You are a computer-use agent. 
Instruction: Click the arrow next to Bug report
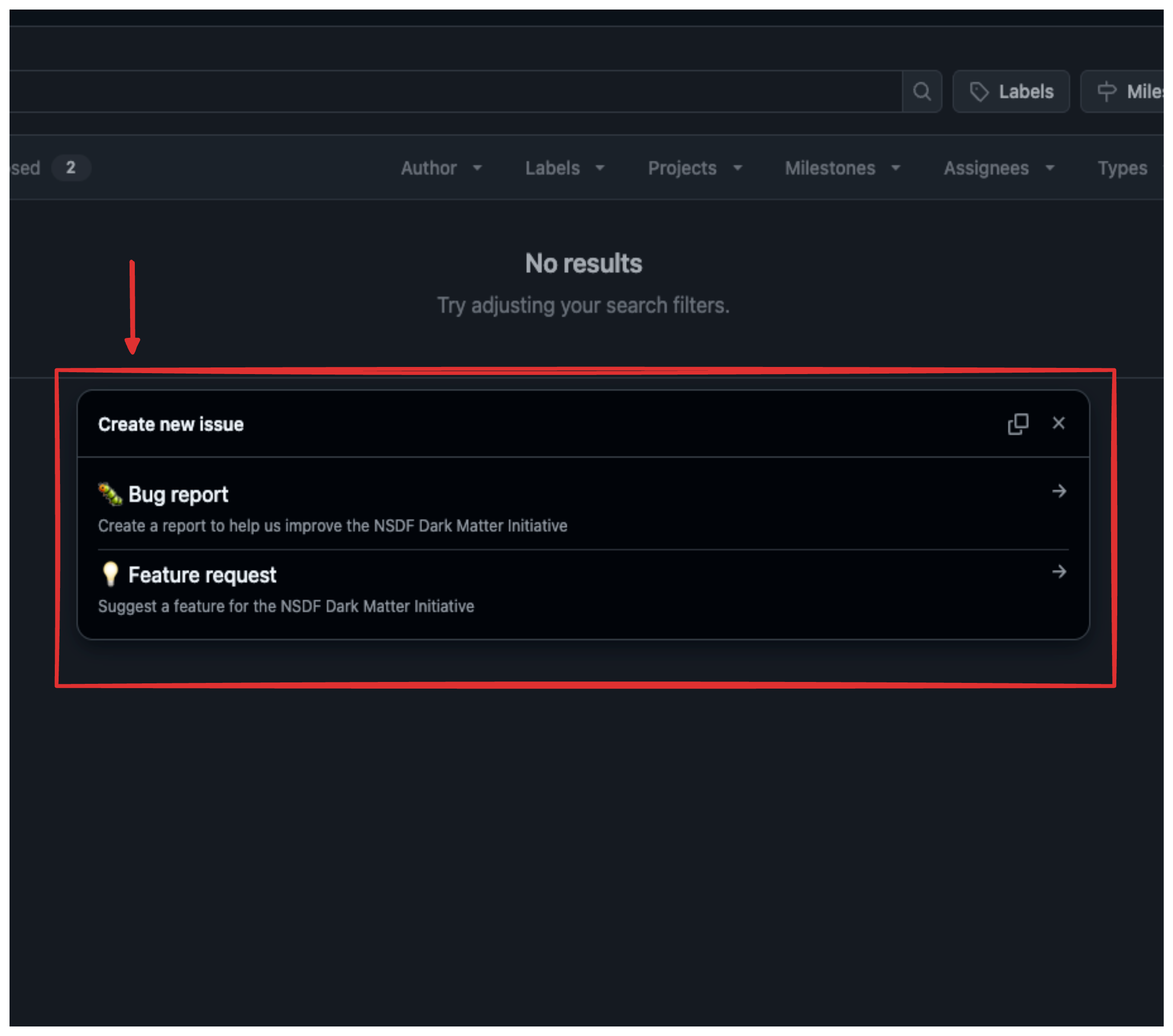[1061, 491]
